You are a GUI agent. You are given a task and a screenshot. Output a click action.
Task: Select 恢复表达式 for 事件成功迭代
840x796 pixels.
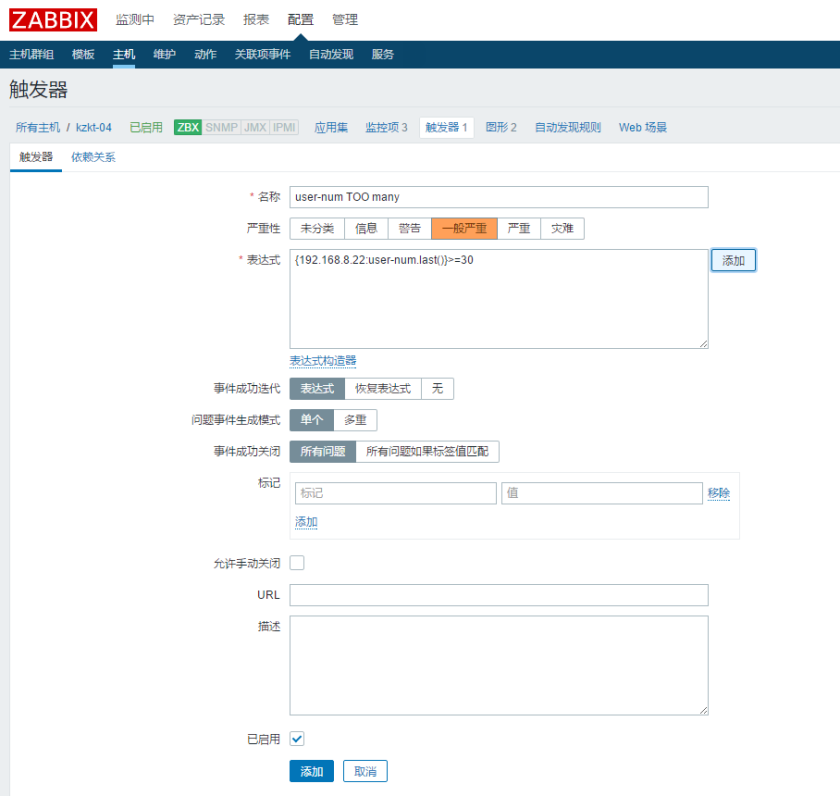pos(383,389)
